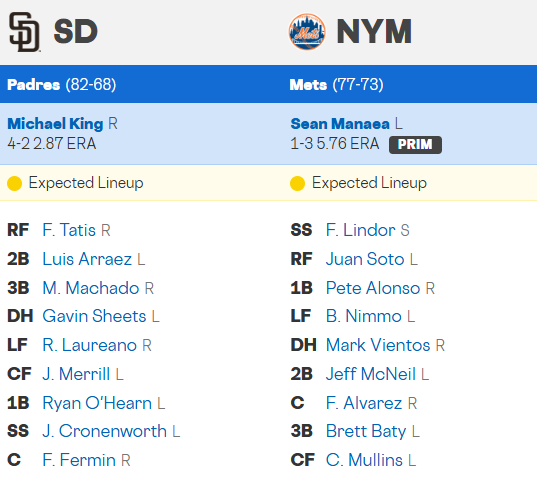The width and height of the screenshot is (537, 479).
Task: Open Michael King pitcher profile
Action: tap(55, 124)
